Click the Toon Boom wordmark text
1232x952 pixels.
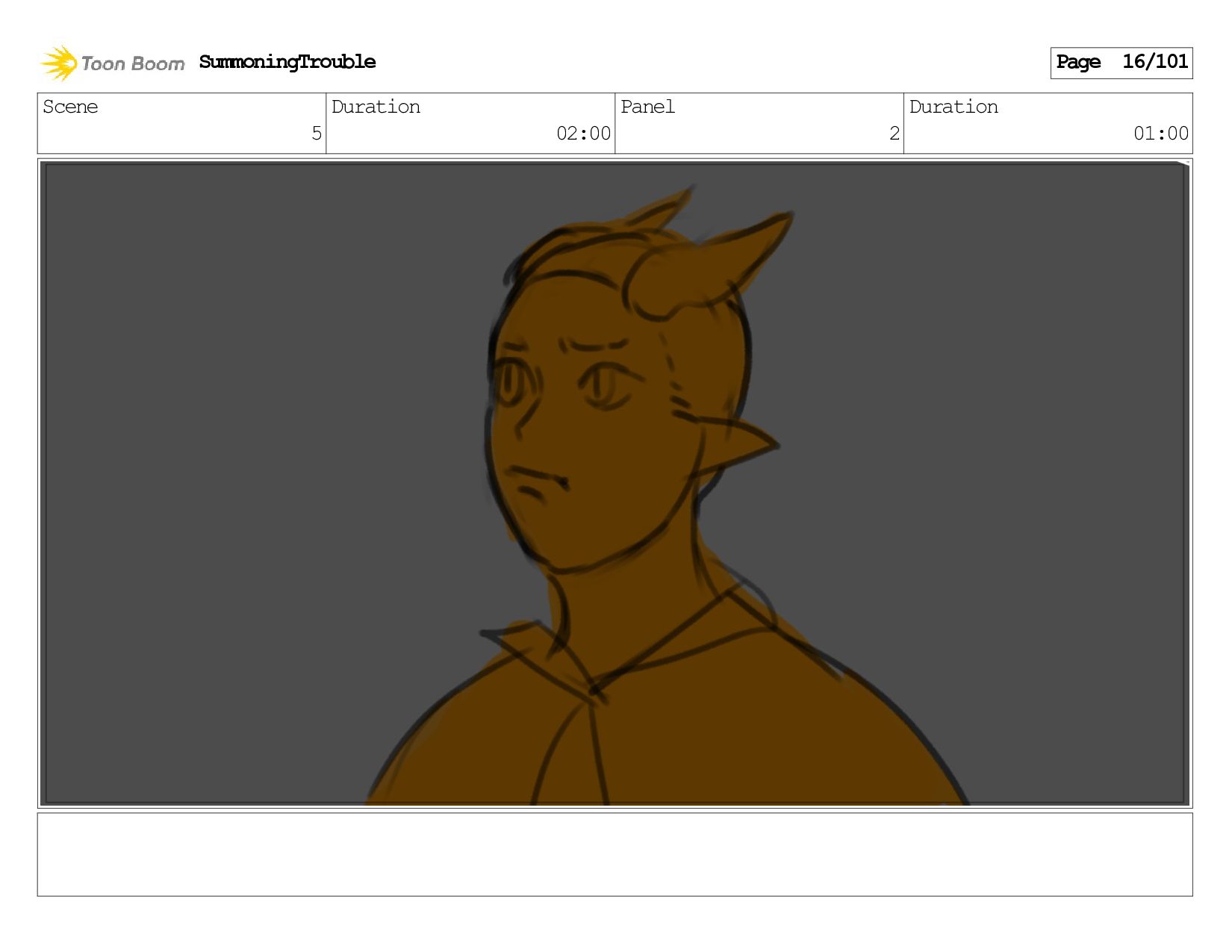click(133, 64)
